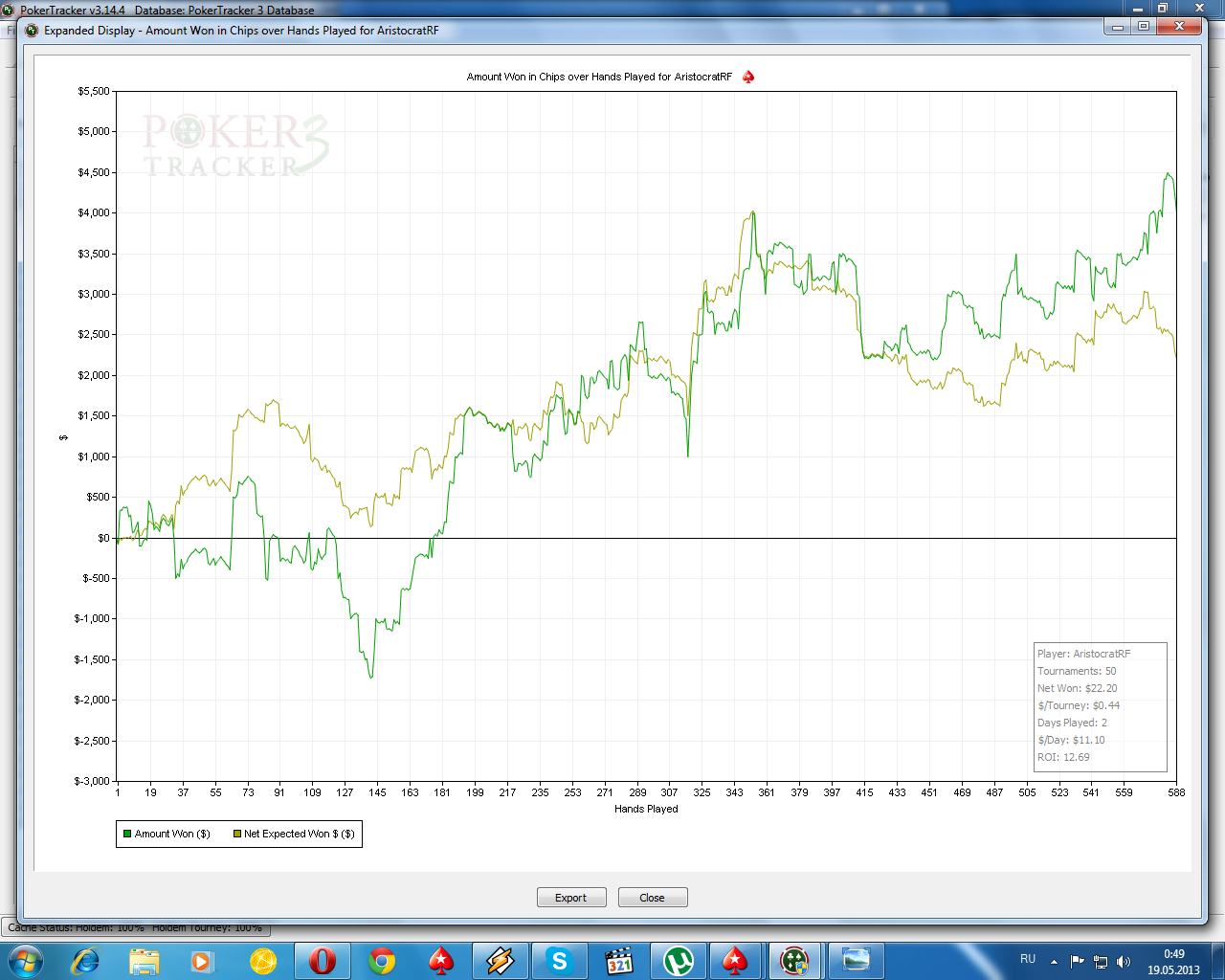Click the system clock showing 0:49
Viewport: 1225px width, 980px height.
point(1174,954)
